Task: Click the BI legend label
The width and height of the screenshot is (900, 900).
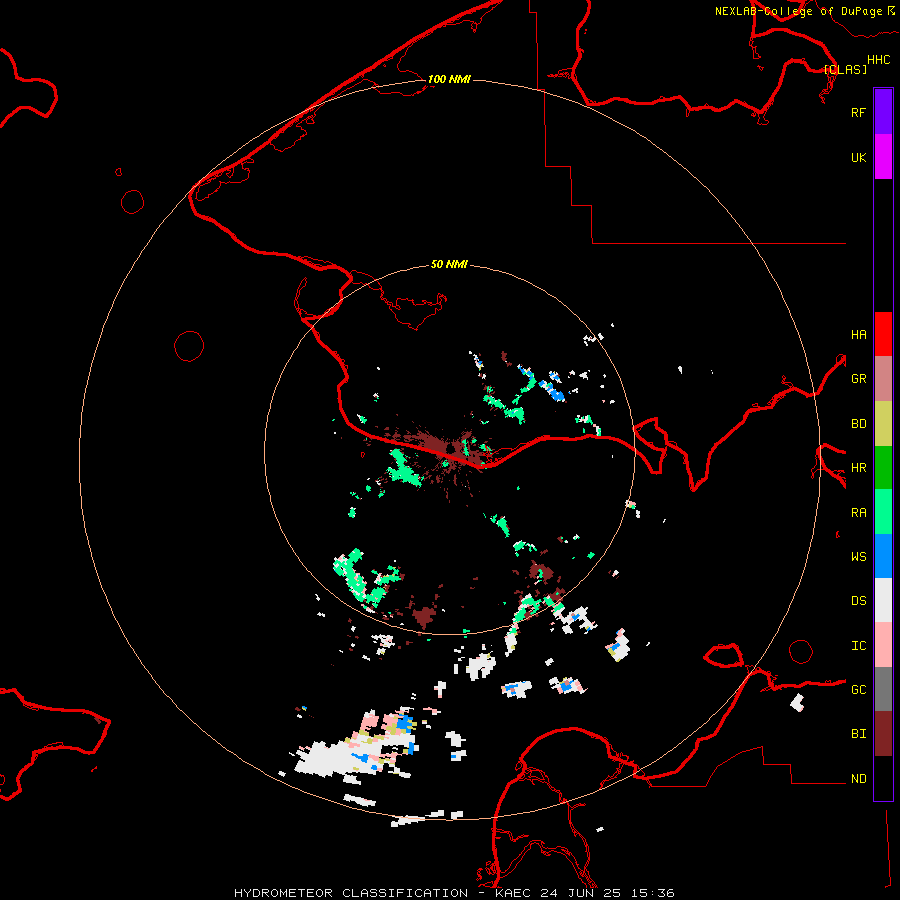Action: (x=858, y=734)
